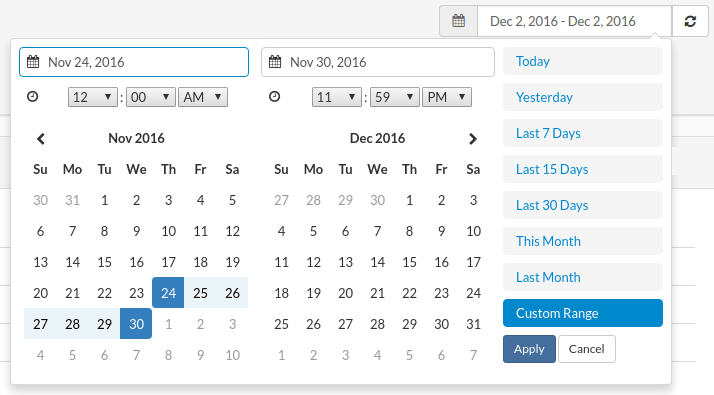
Task: Click the clock icon beside the end time
Action: (x=274, y=97)
